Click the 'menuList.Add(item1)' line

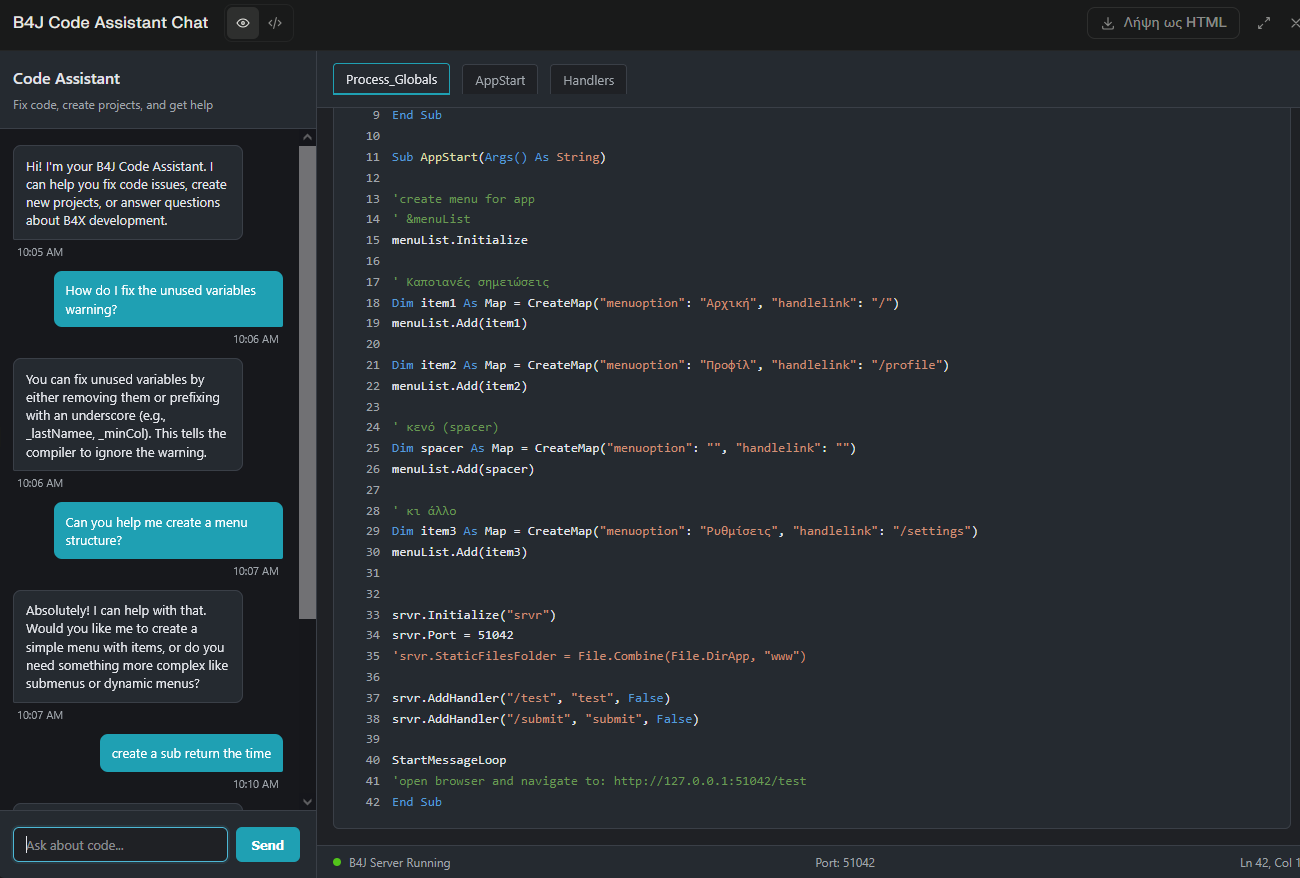pyautogui.click(x=460, y=323)
